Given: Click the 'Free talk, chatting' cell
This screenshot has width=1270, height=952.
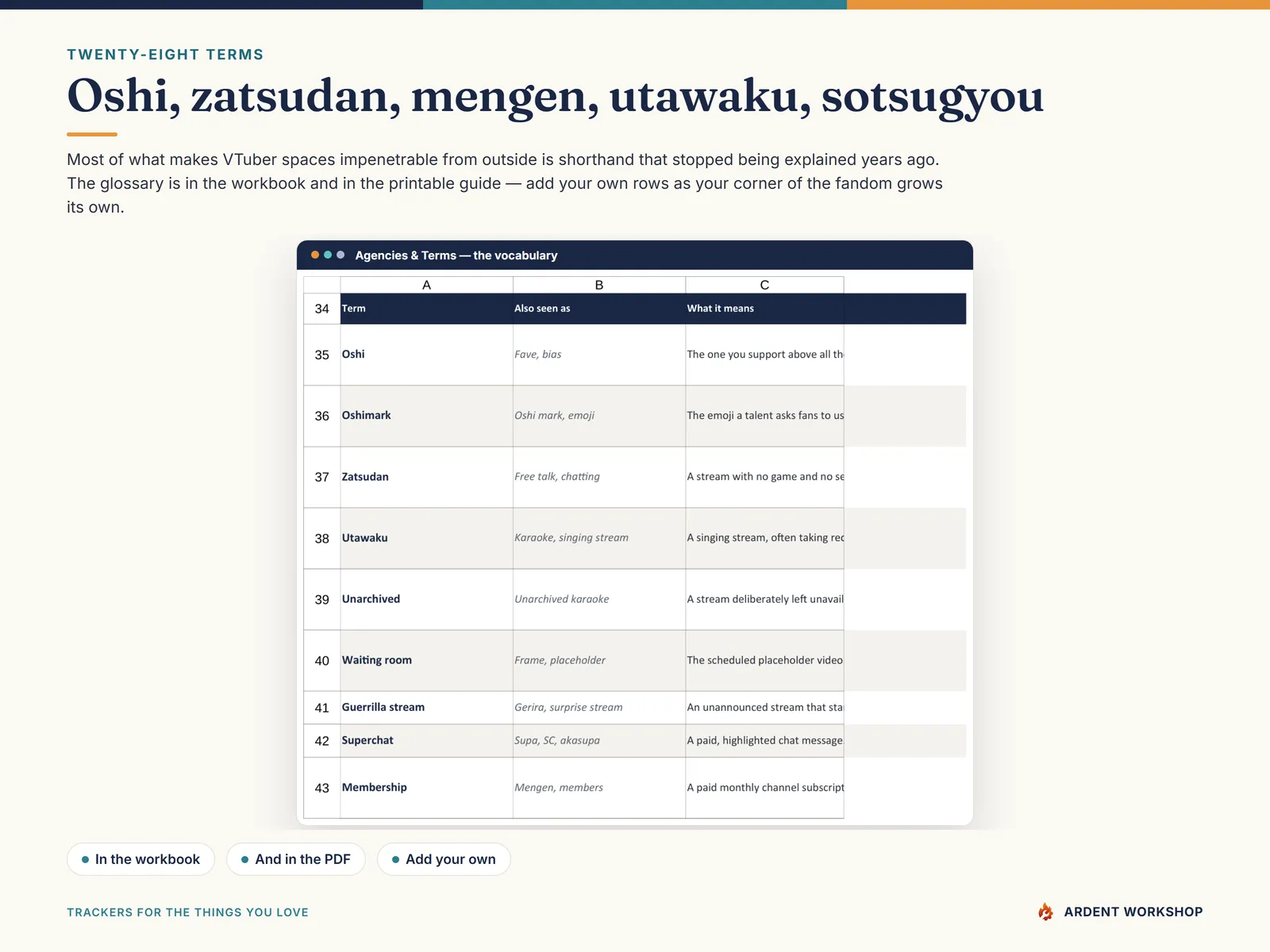Looking at the screenshot, I should [x=599, y=477].
